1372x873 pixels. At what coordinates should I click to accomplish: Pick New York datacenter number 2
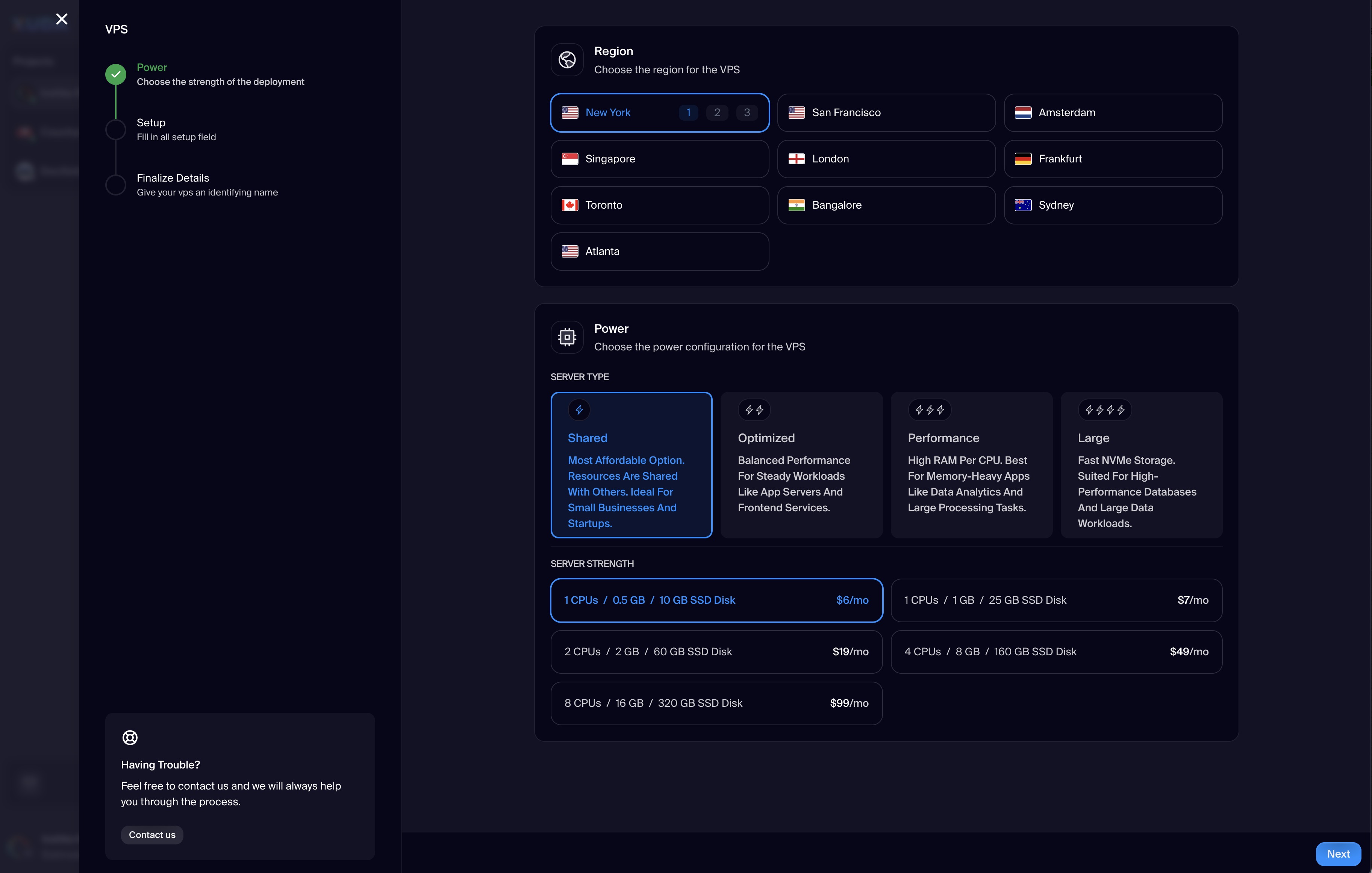[717, 113]
